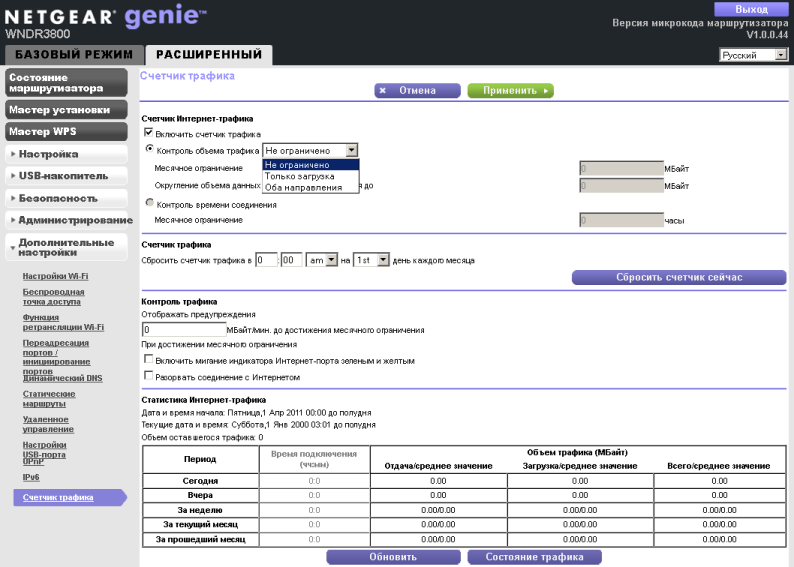The height and width of the screenshot is (567, 794).
Task: Switch to the РАСШИРЕННЫЙ tab
Action: [x=209, y=54]
